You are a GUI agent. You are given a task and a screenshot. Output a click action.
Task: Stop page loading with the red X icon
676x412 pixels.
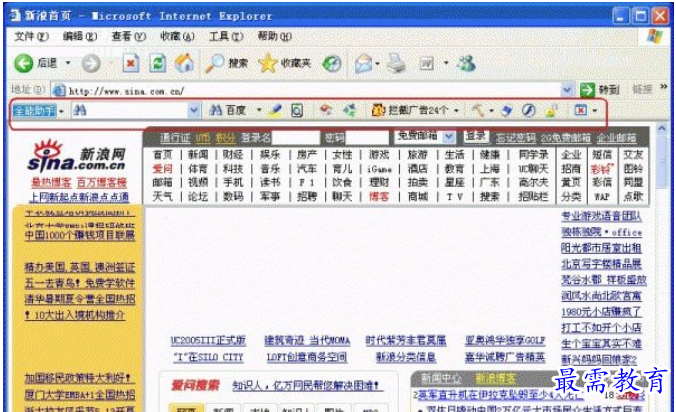point(131,63)
